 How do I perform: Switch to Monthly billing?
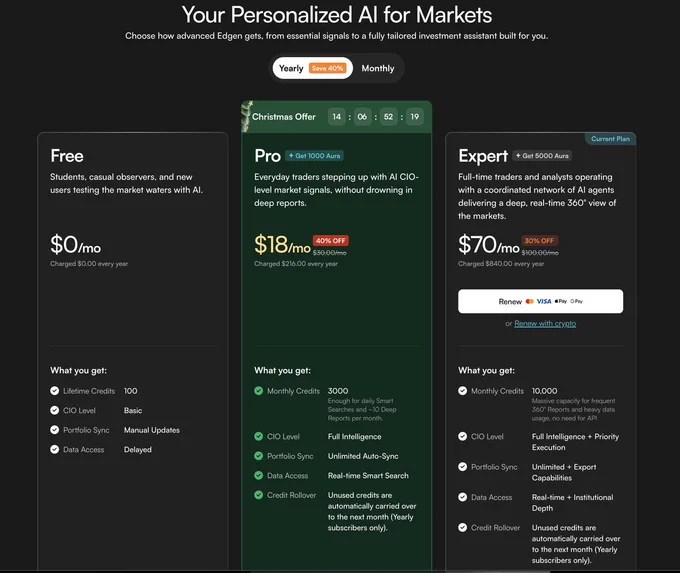[378, 68]
